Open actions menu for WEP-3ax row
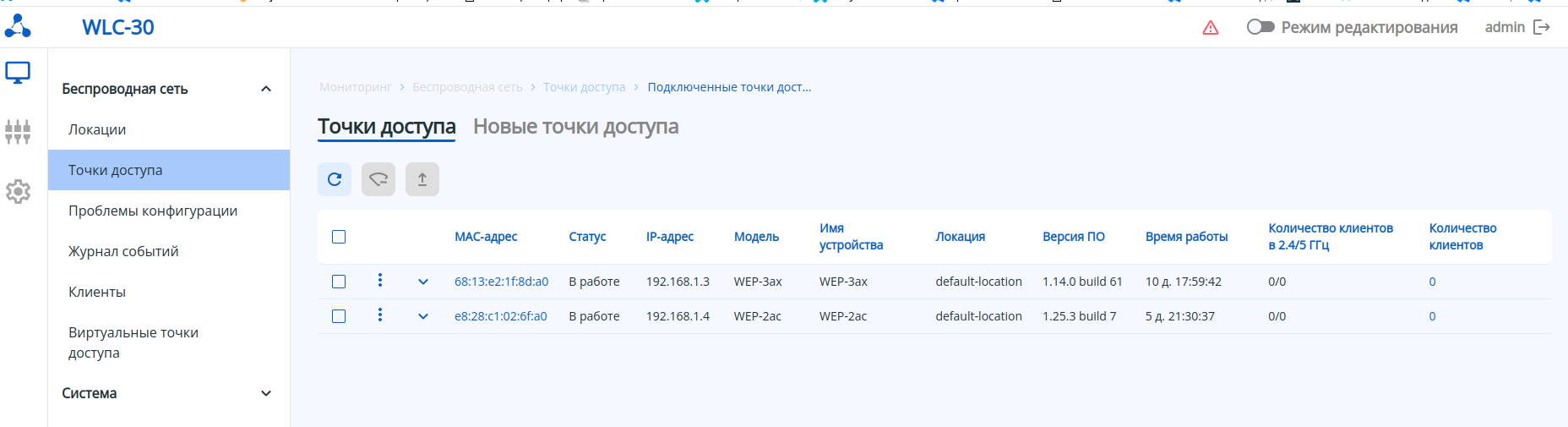The image size is (1568, 427). pos(380,281)
